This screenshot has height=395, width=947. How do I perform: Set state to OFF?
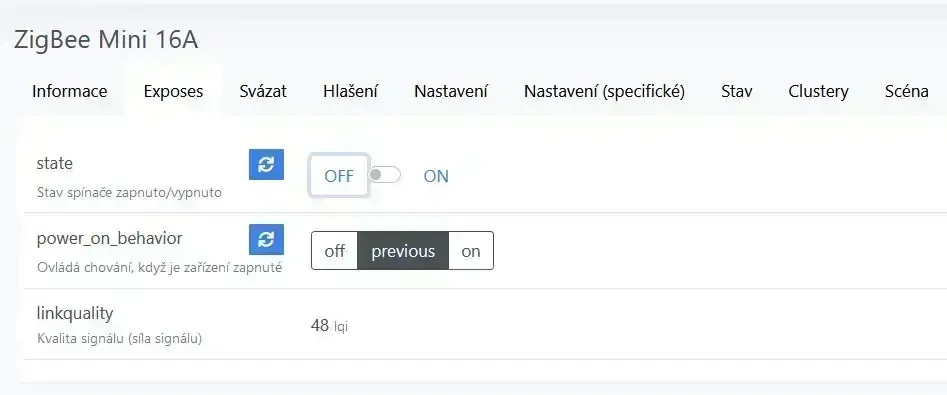tap(339, 176)
